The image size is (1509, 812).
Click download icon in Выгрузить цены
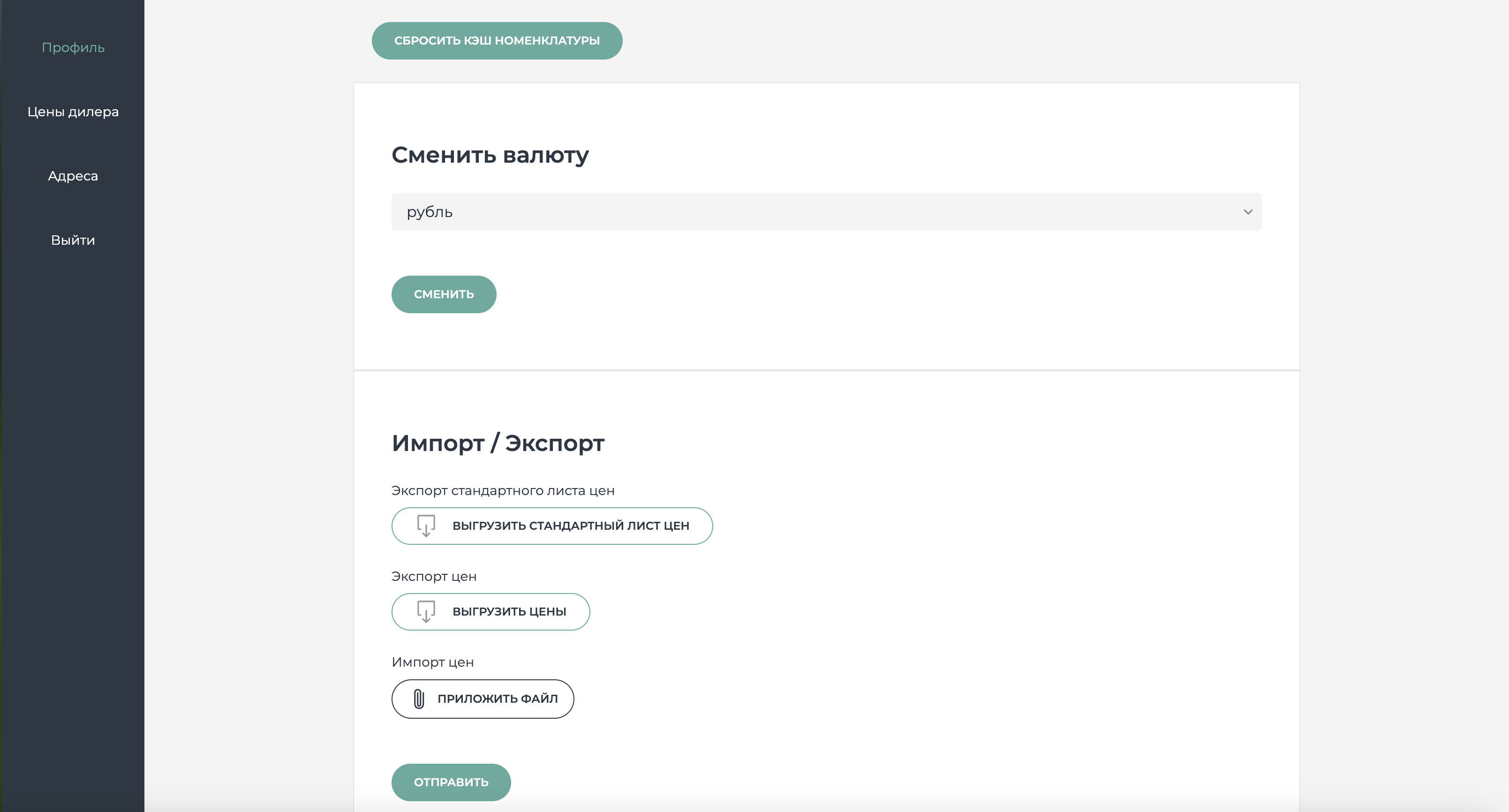(x=426, y=611)
